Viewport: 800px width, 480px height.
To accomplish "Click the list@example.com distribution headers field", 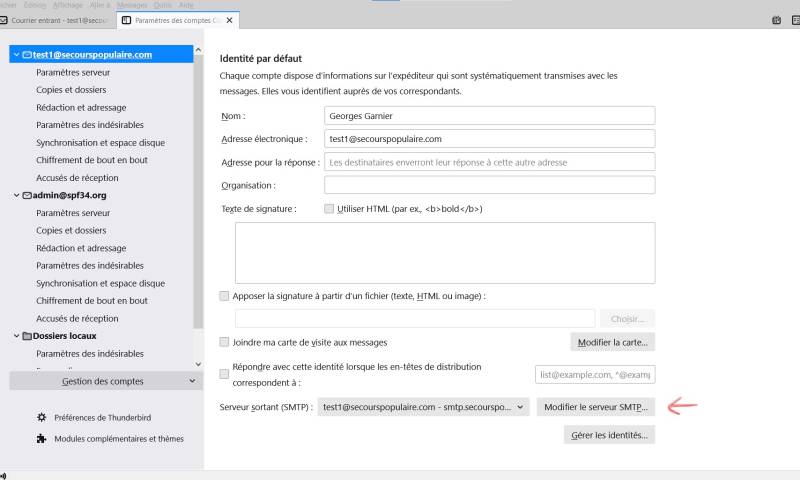I will (x=595, y=374).
